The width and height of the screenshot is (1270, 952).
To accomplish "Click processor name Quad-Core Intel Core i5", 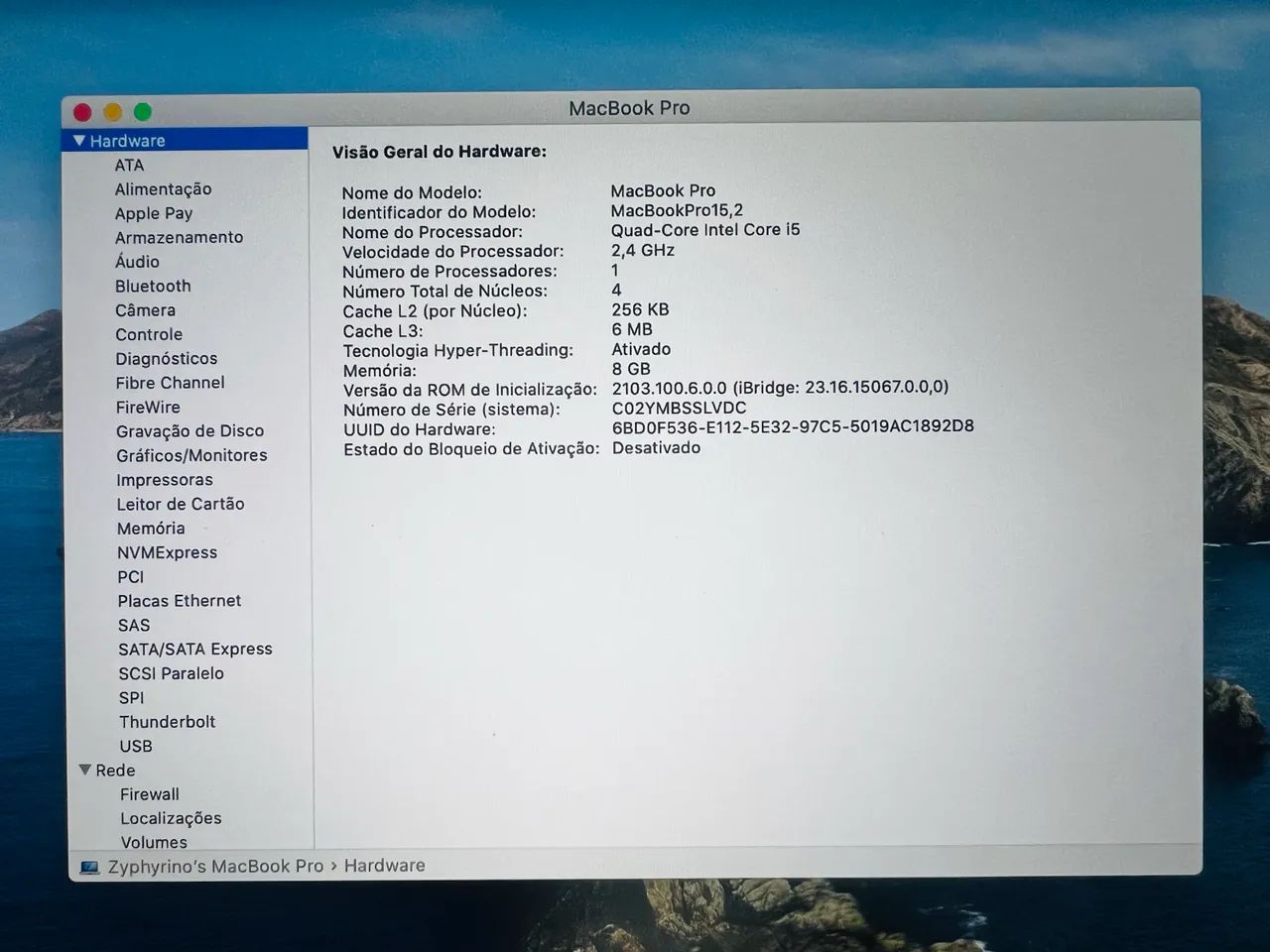I will click(704, 229).
